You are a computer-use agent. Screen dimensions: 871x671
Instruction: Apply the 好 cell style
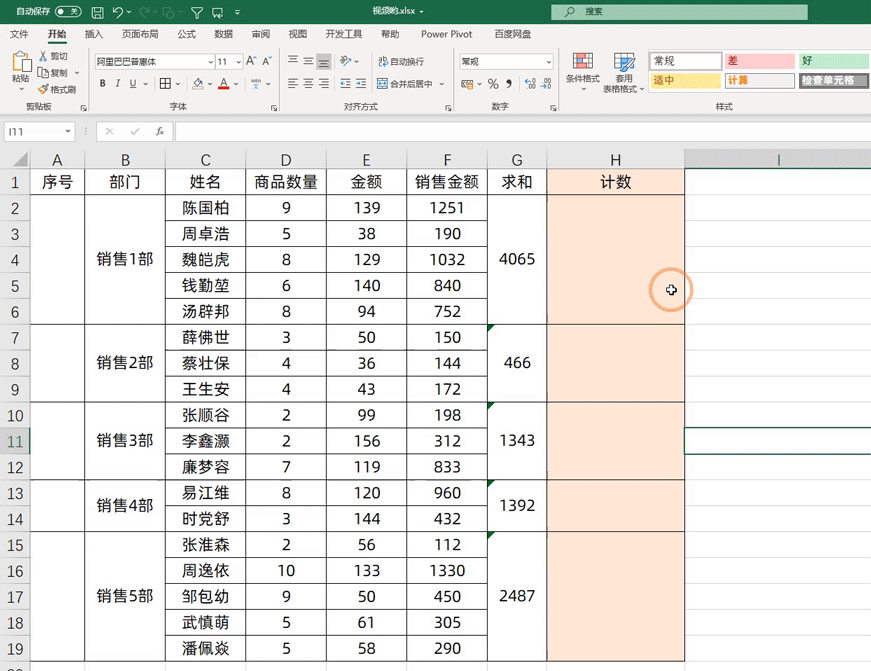pos(834,61)
